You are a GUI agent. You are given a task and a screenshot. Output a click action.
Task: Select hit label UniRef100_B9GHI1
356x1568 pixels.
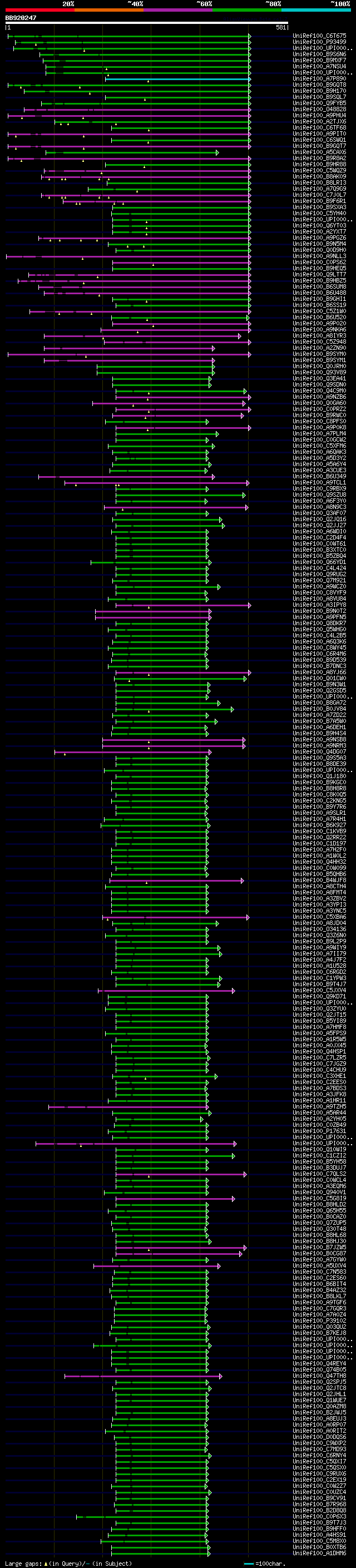tap(319, 299)
